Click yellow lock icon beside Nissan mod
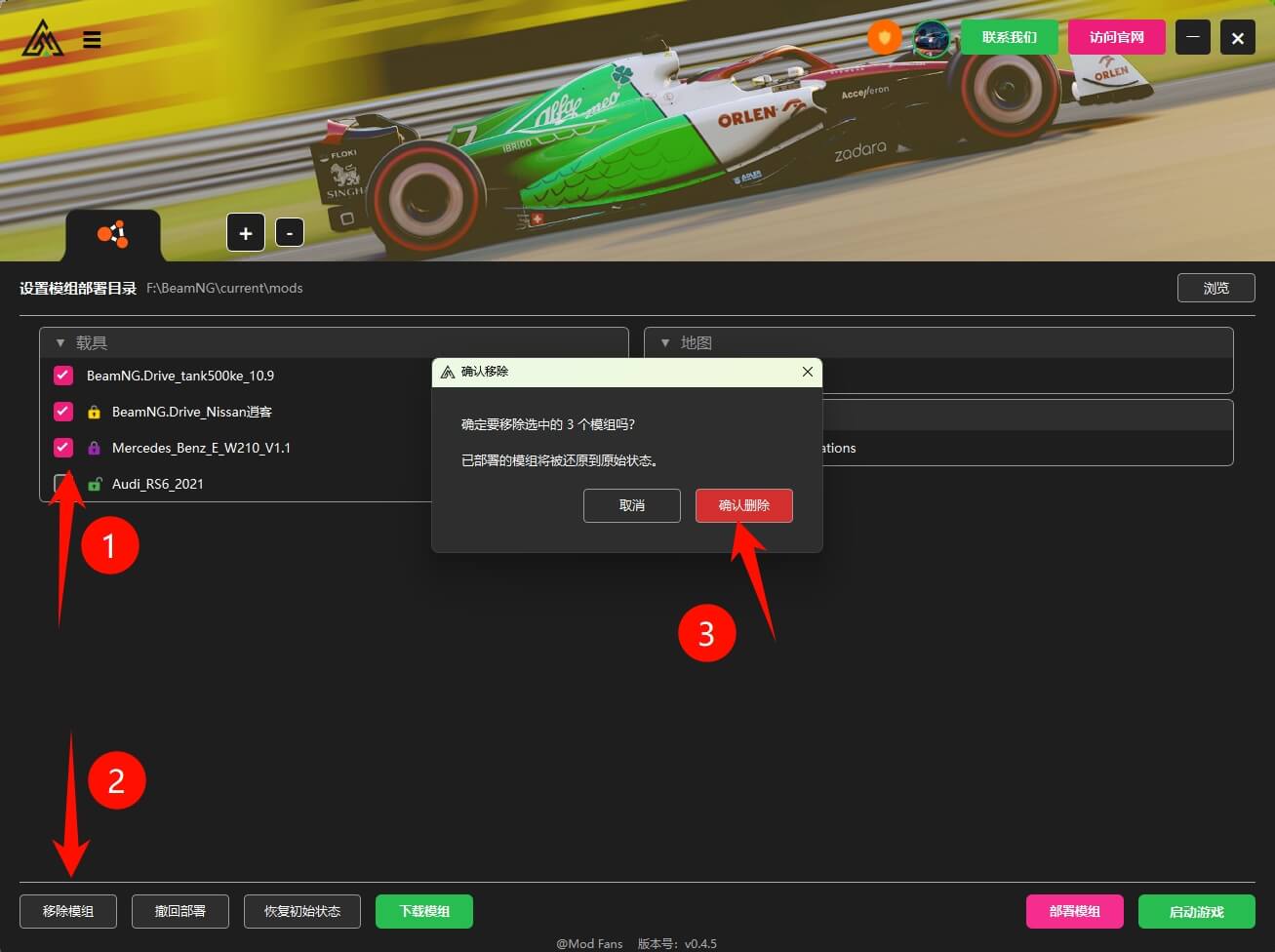Image resolution: width=1275 pixels, height=952 pixels. point(95,413)
